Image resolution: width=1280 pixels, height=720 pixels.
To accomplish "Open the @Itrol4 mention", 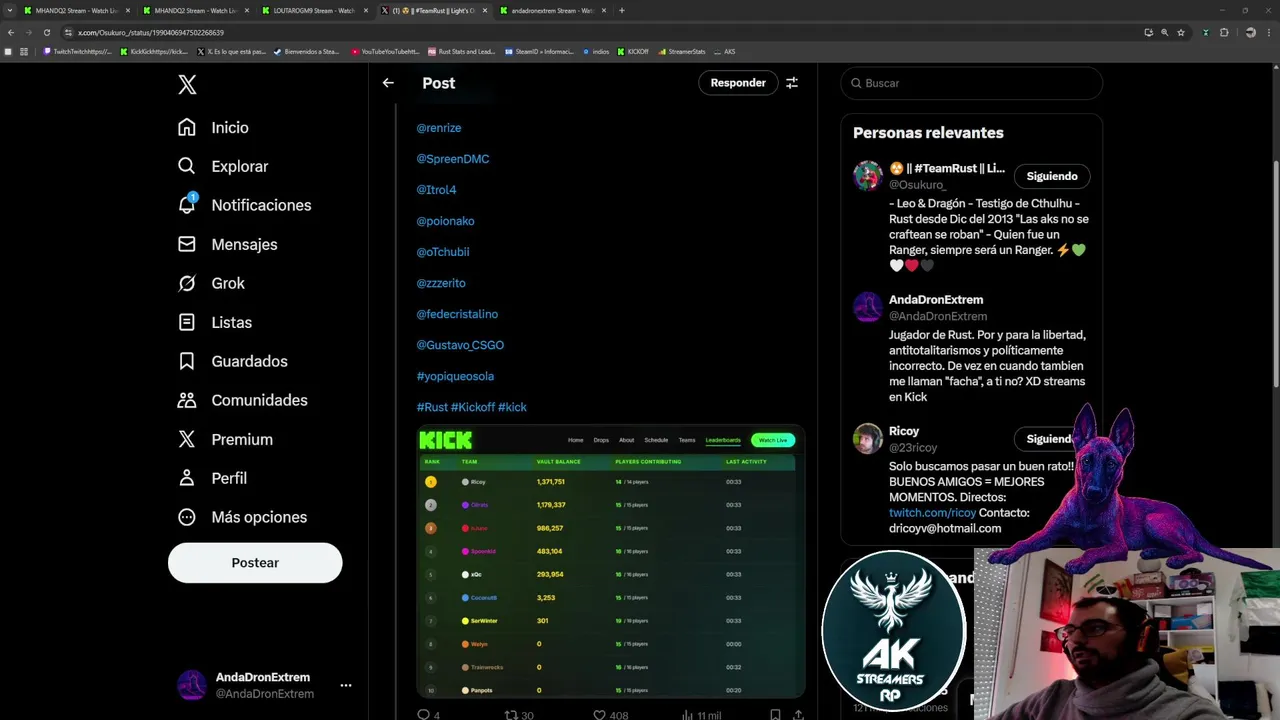I will 436,190.
